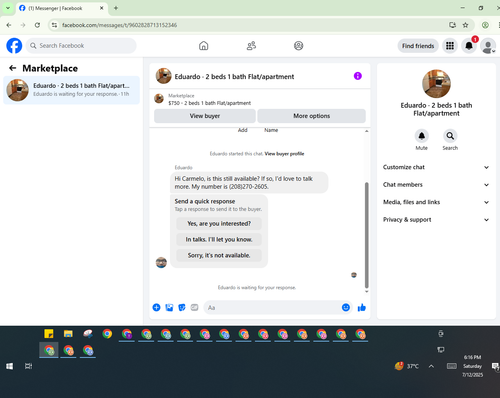The width and height of the screenshot is (500, 398).
Task: Click the browser address bar URL
Action: 119,25
